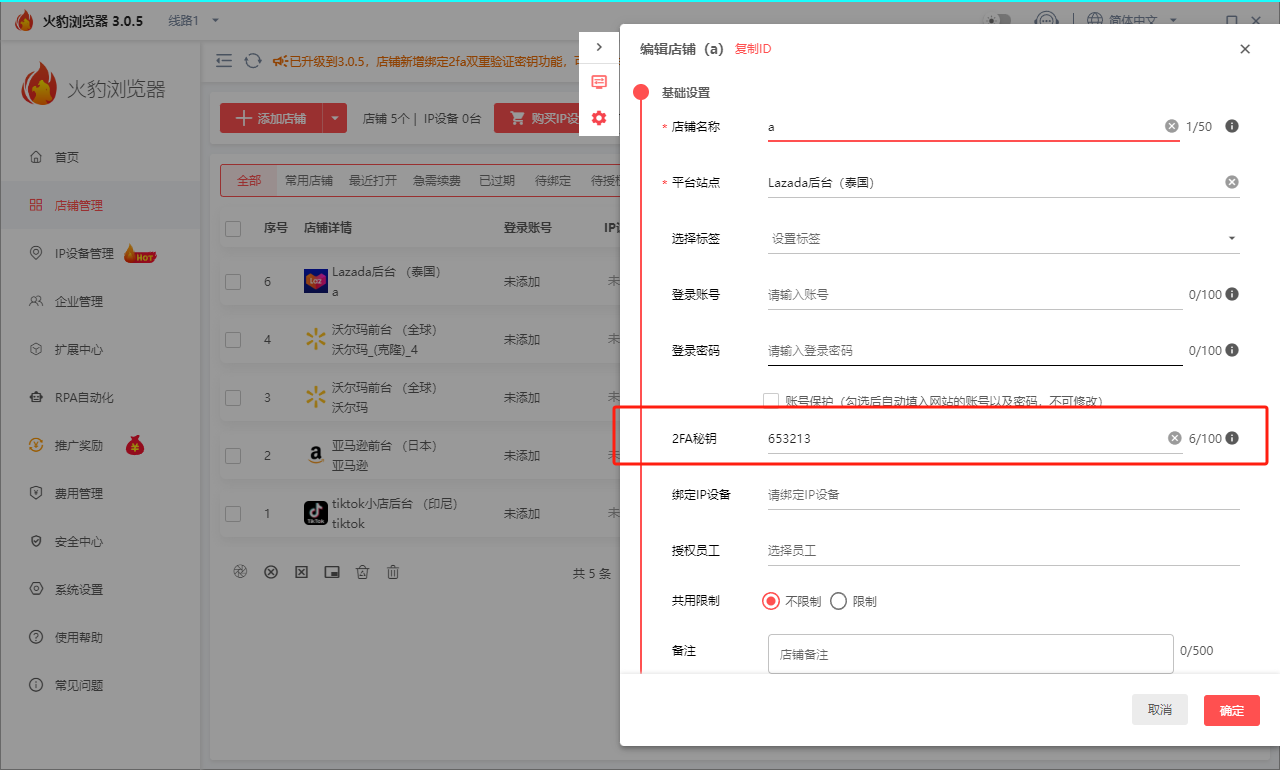
Task: Switch to the 常用店铺 tab
Action: pos(310,181)
